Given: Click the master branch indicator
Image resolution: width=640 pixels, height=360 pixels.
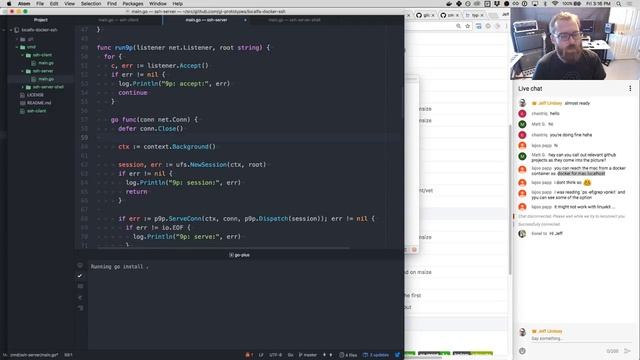Looking at the screenshot, I should coord(307,355).
